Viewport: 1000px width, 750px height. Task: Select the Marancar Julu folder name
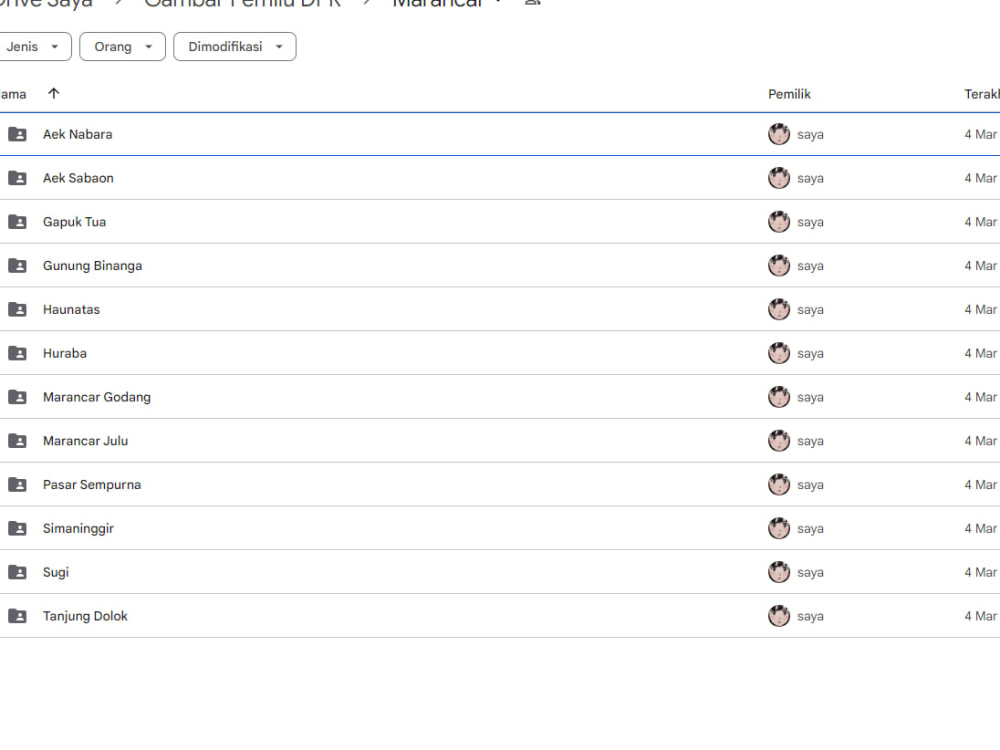pyautogui.click(x=85, y=441)
